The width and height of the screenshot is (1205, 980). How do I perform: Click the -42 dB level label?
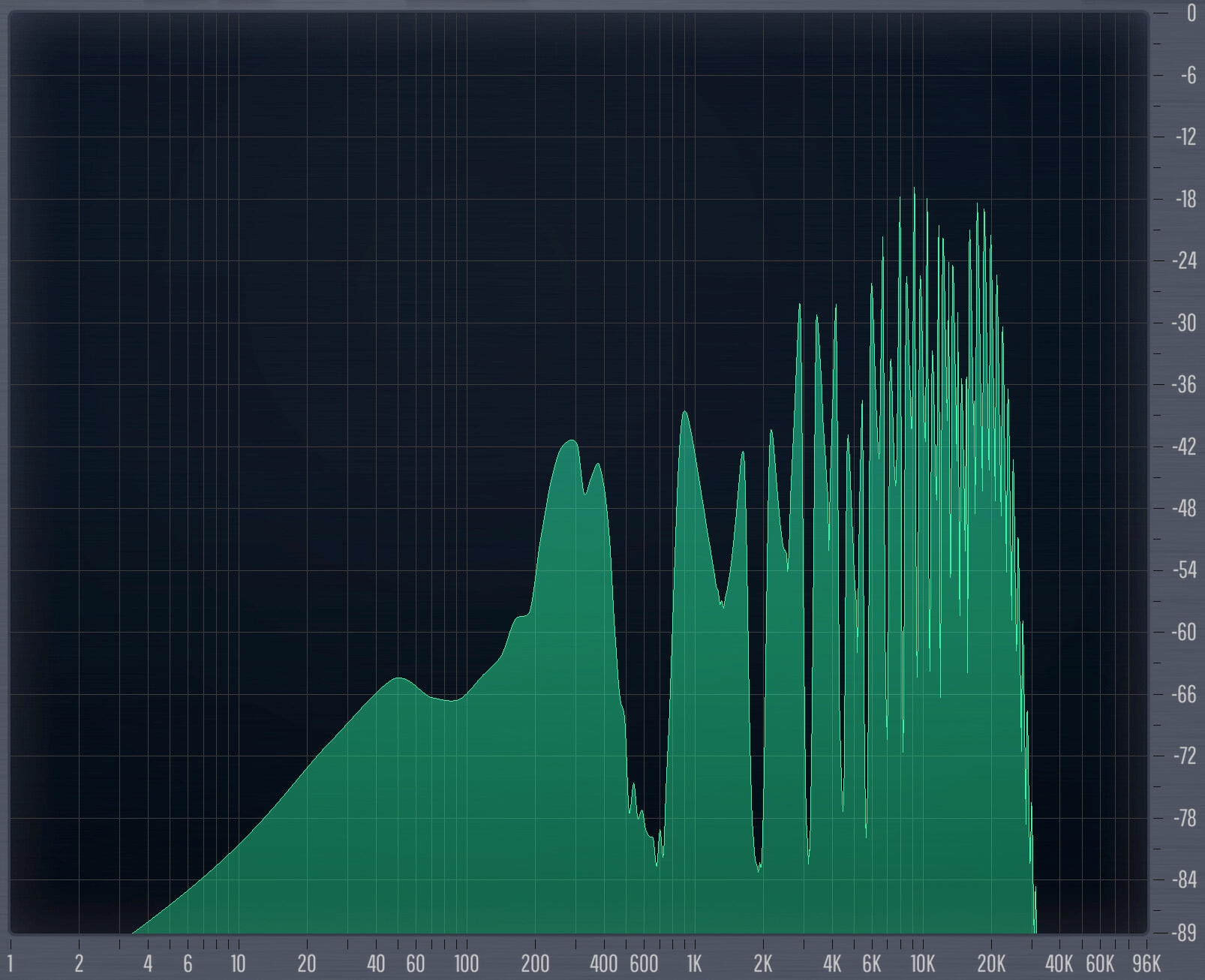[1185, 447]
